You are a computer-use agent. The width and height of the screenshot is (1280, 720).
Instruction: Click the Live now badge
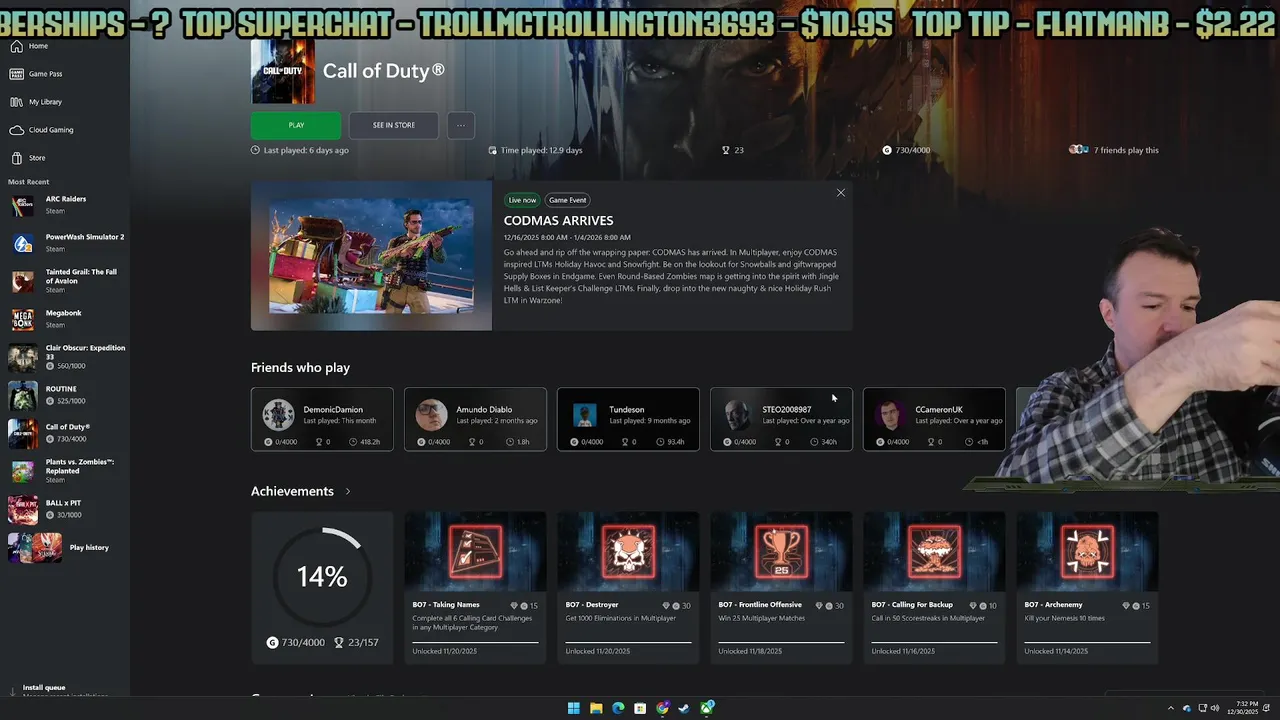coord(522,200)
